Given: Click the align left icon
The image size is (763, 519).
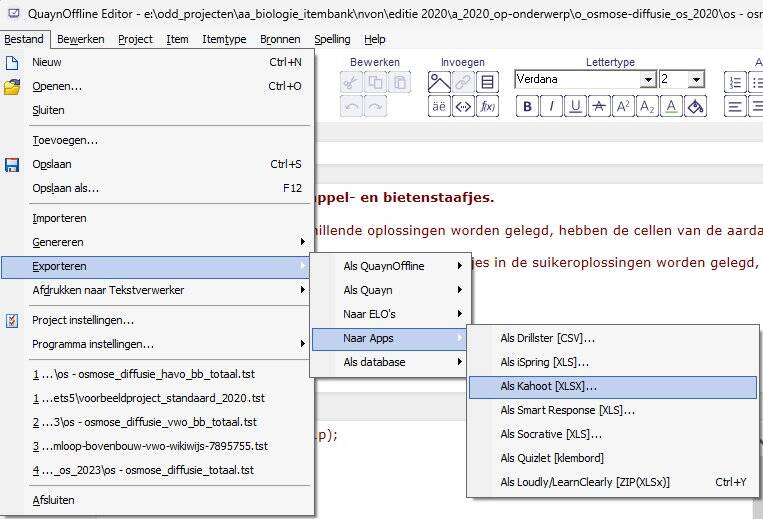Looking at the screenshot, I should pyautogui.click(x=735, y=107).
